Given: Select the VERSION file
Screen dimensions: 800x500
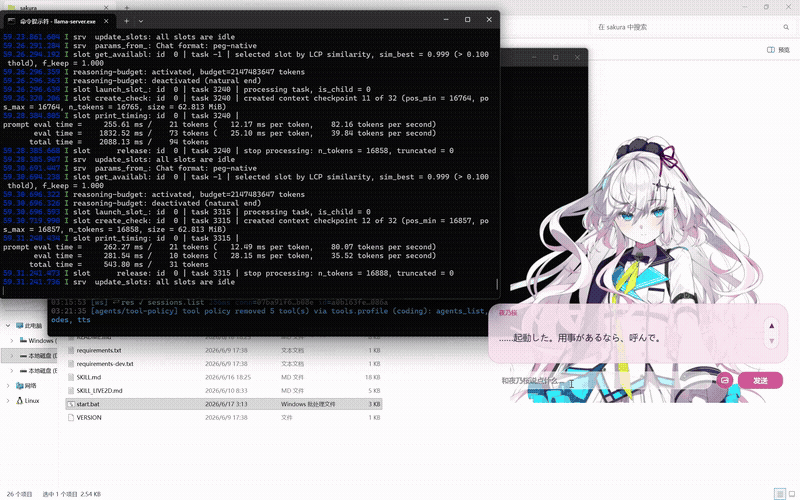Looking at the screenshot, I should coord(224,417).
